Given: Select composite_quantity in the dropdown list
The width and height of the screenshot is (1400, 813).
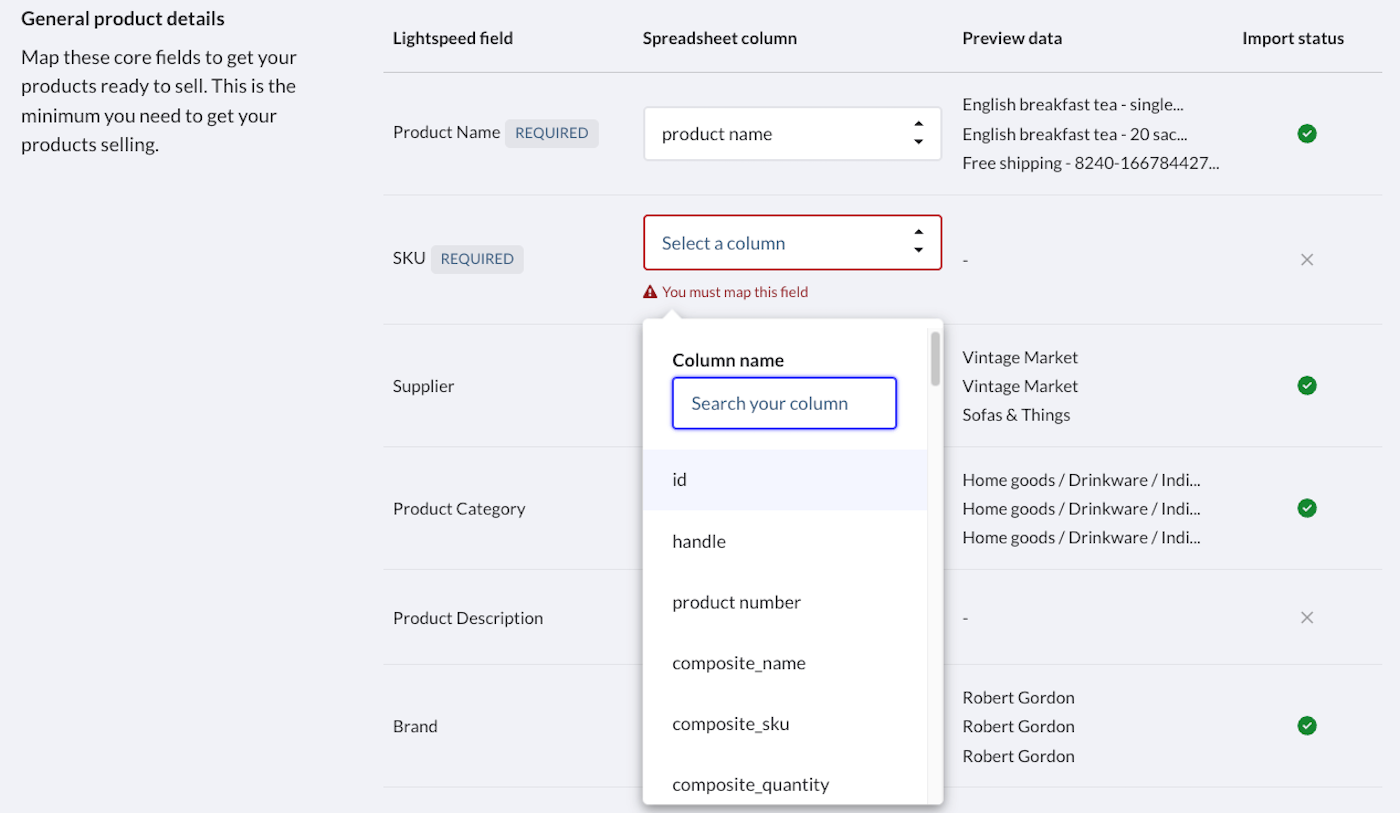Looking at the screenshot, I should point(784,785).
